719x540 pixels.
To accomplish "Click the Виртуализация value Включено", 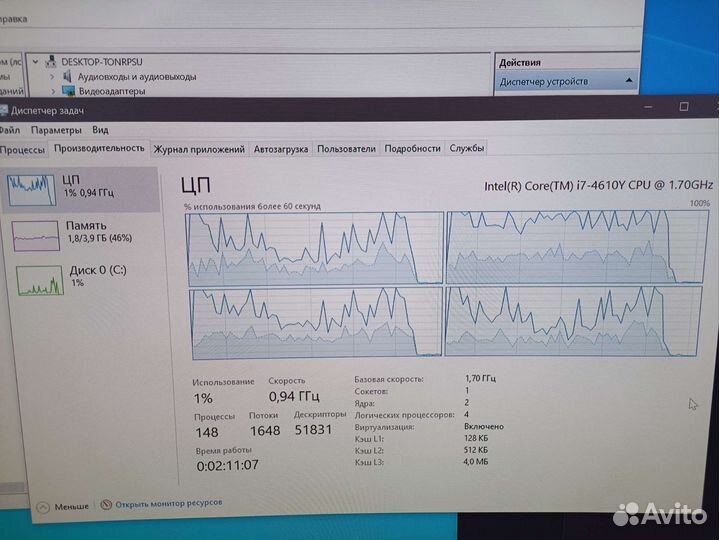I will click(484, 426).
